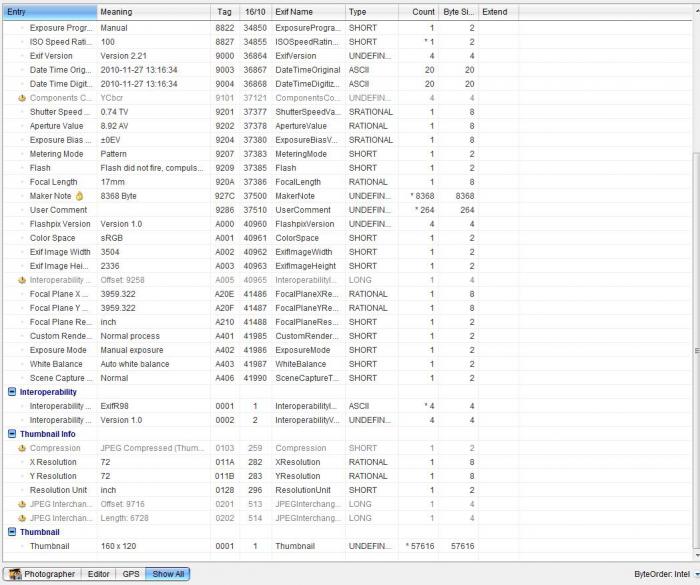Collapse the Thumbnail group
Viewport: 700px width, 585px height.
12,532
